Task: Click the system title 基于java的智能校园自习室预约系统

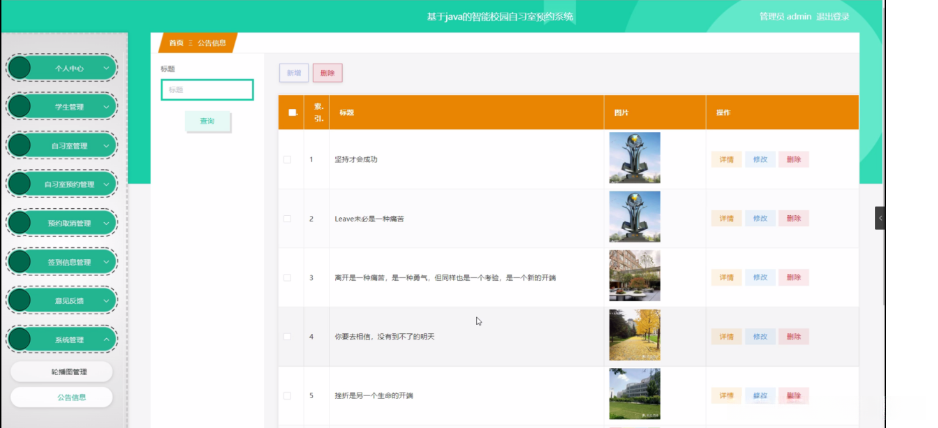Action: pyautogui.click(x=500, y=17)
